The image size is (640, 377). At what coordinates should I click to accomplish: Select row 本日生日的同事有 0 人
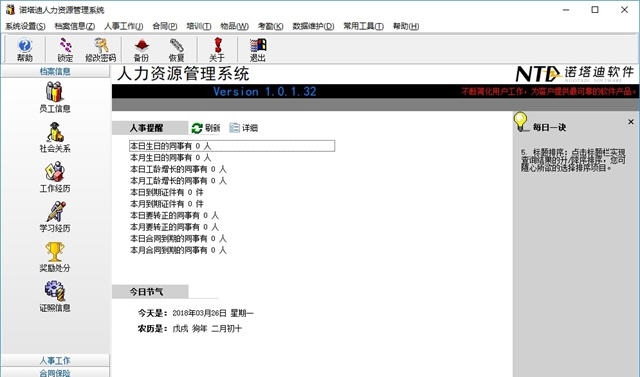pos(232,146)
